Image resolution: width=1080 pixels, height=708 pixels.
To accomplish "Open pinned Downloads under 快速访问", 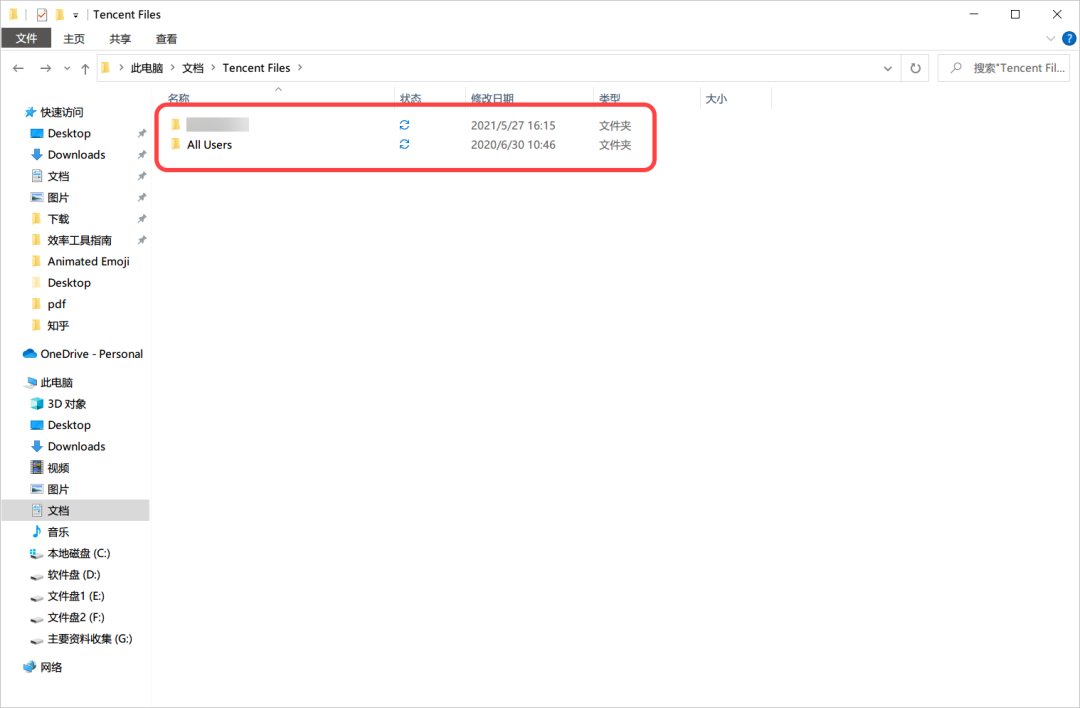I will (76, 155).
